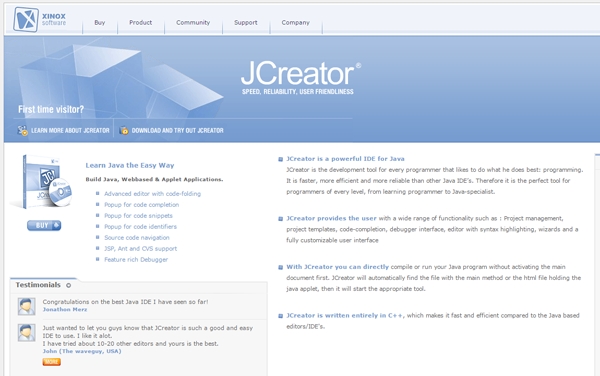Screen dimensions: 600x376
Task: Click the Learn More About JCreator icon
Action: 23,130
